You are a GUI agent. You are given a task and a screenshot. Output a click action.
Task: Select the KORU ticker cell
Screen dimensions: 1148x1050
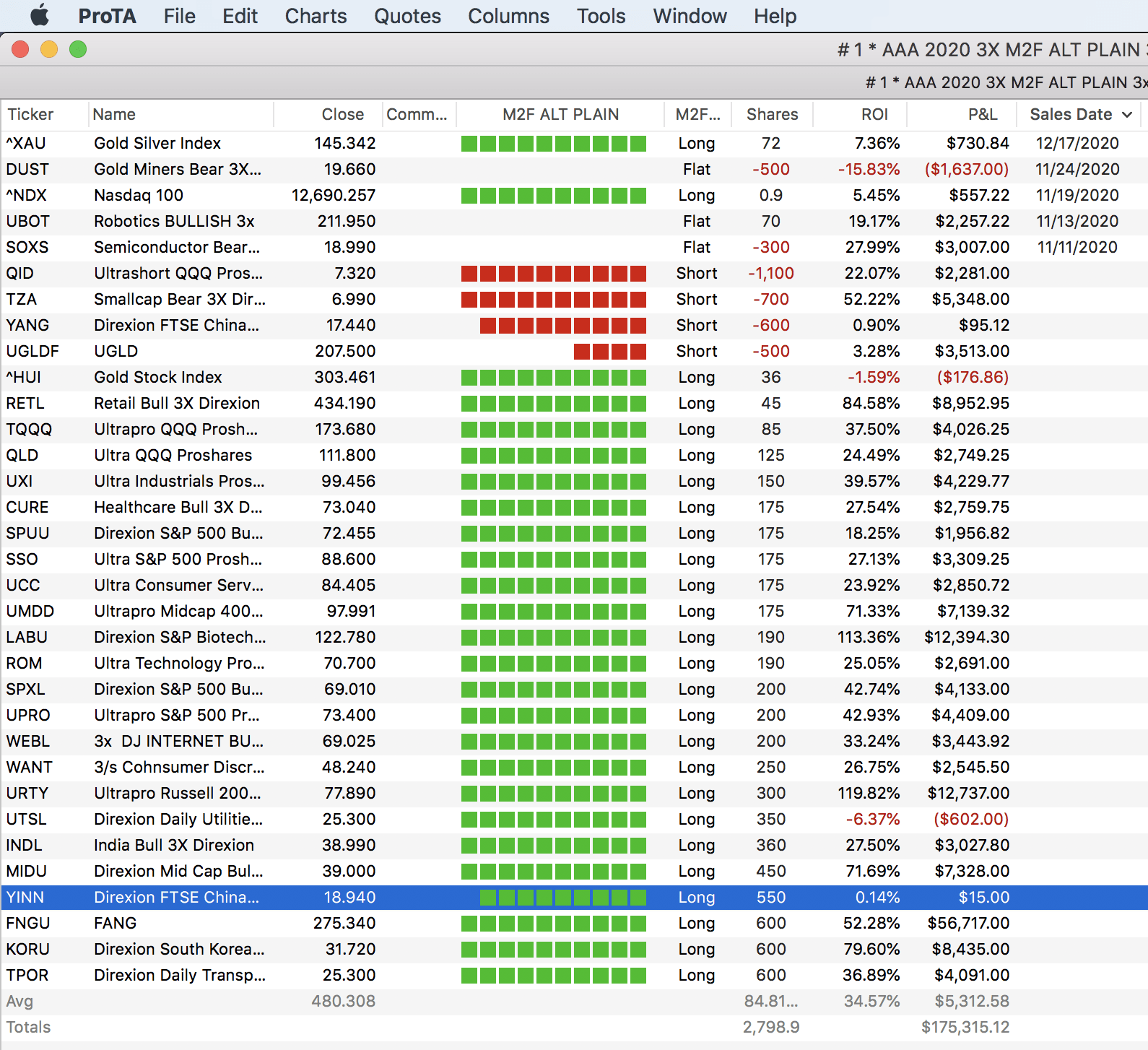[x=28, y=949]
